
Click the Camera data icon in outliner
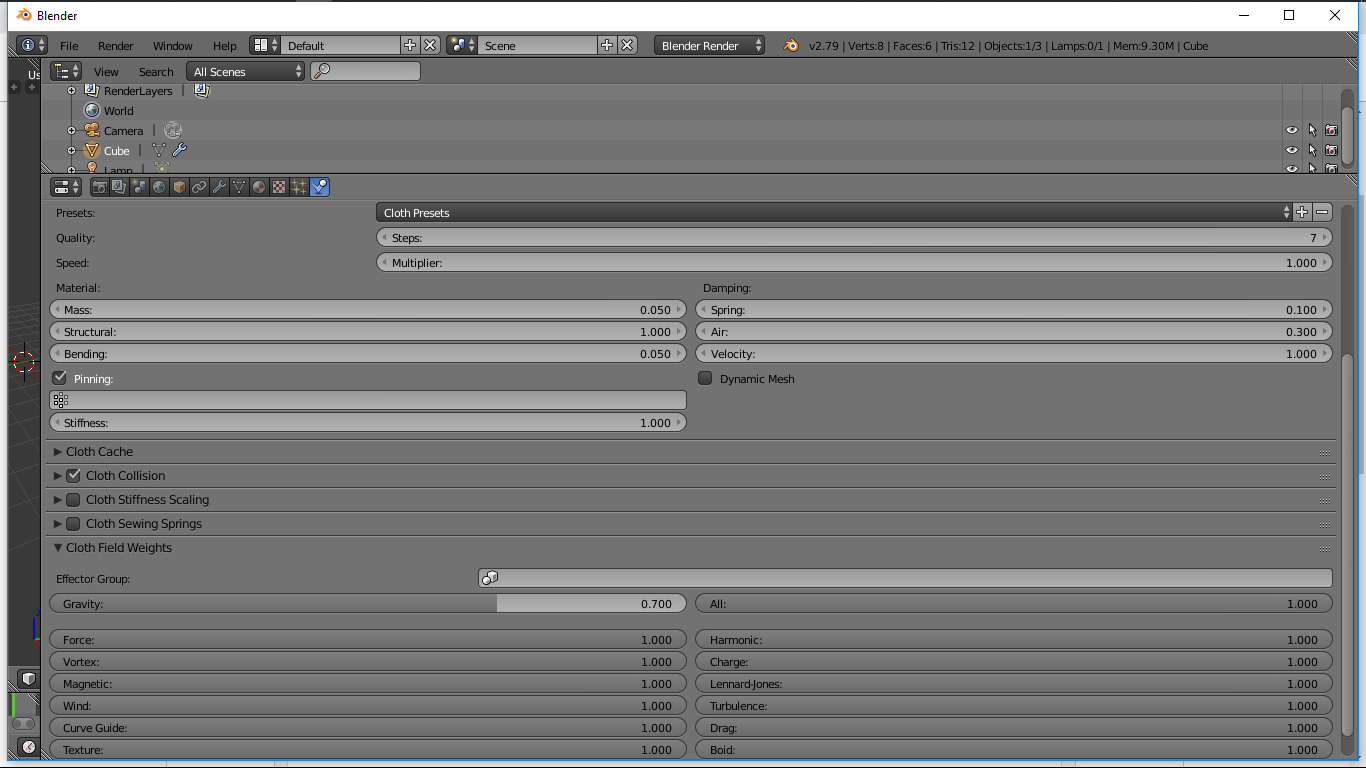173,130
